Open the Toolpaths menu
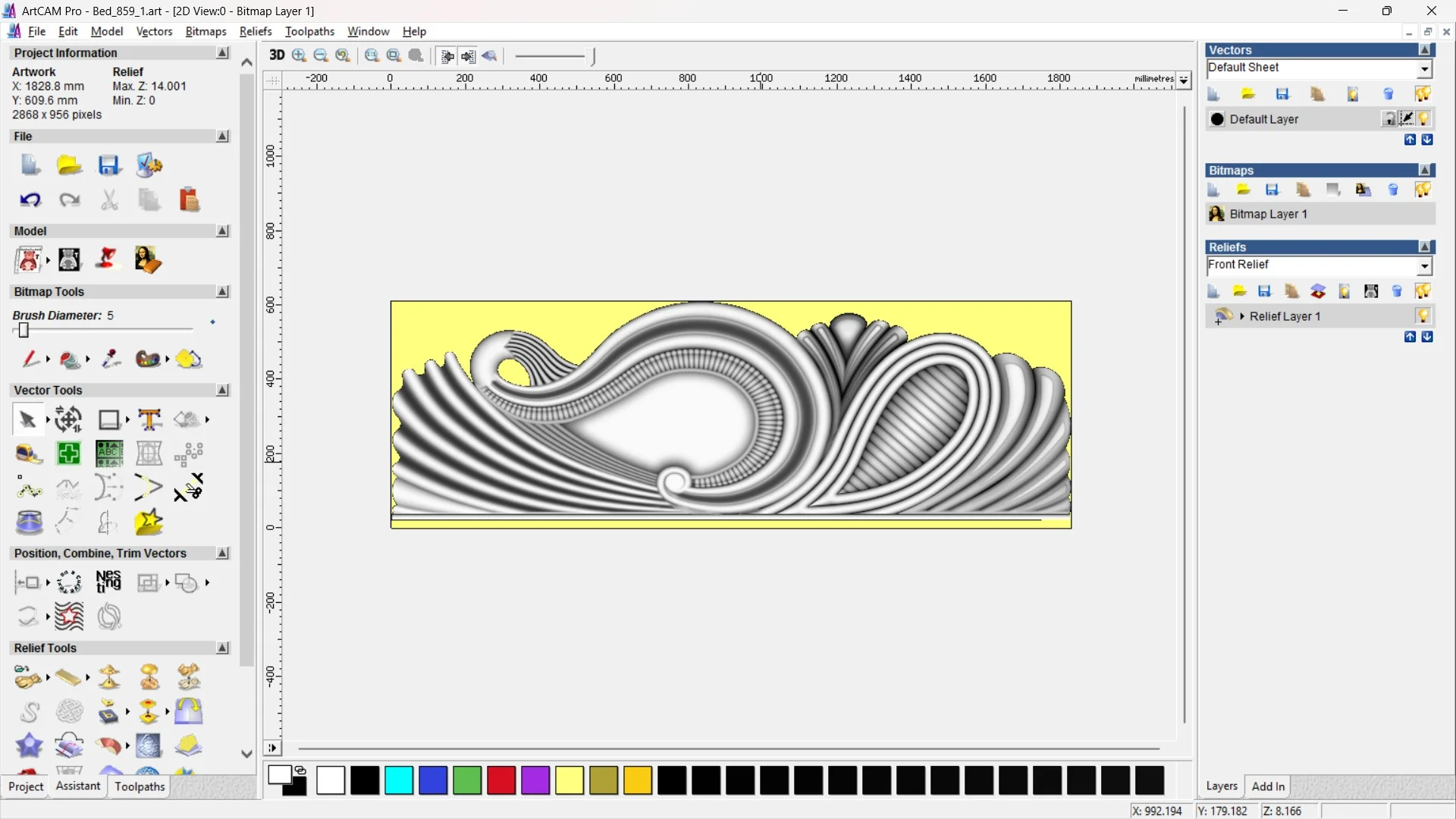This screenshot has height=819, width=1456. click(309, 31)
